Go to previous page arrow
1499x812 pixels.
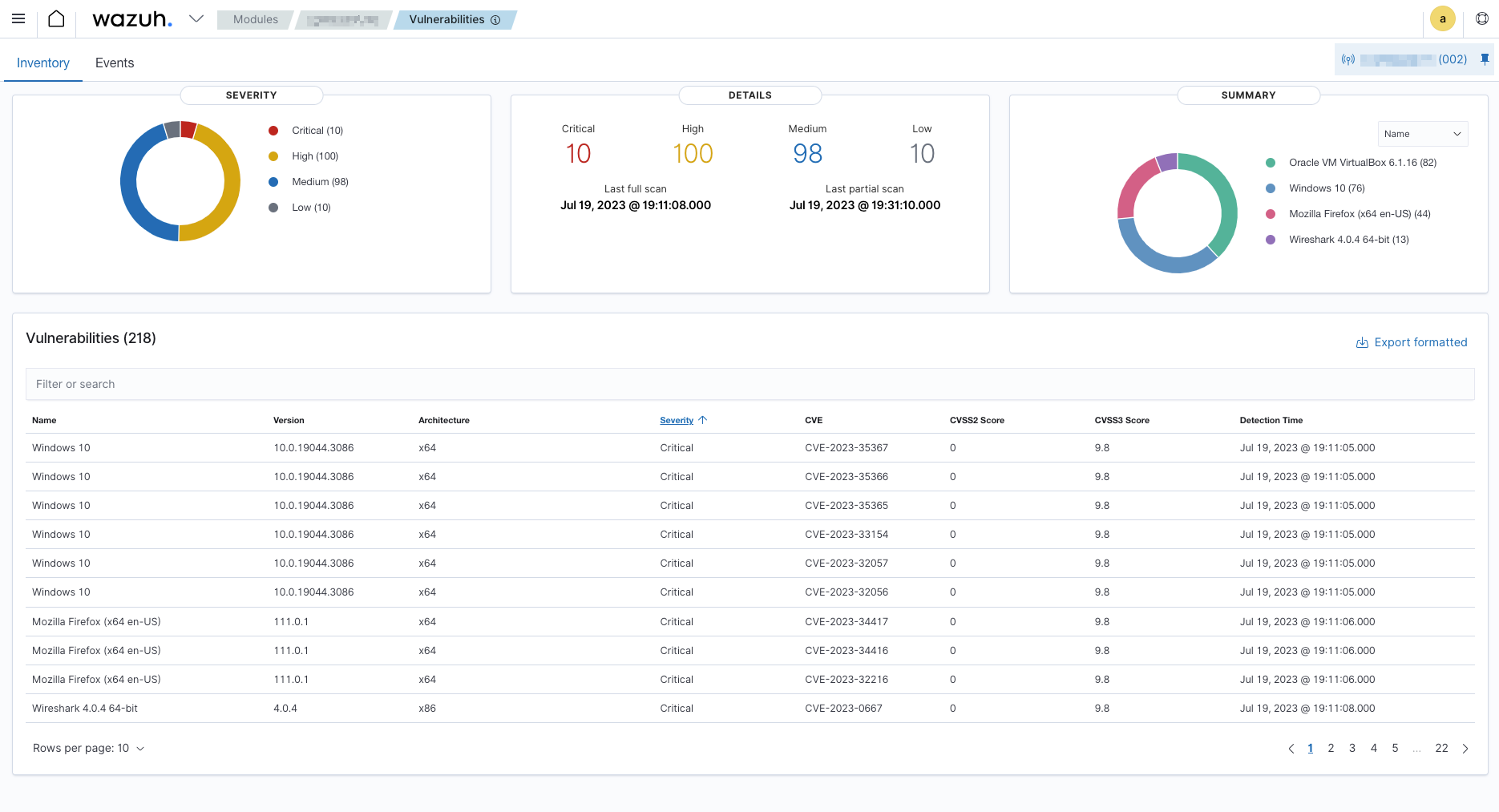(1291, 749)
